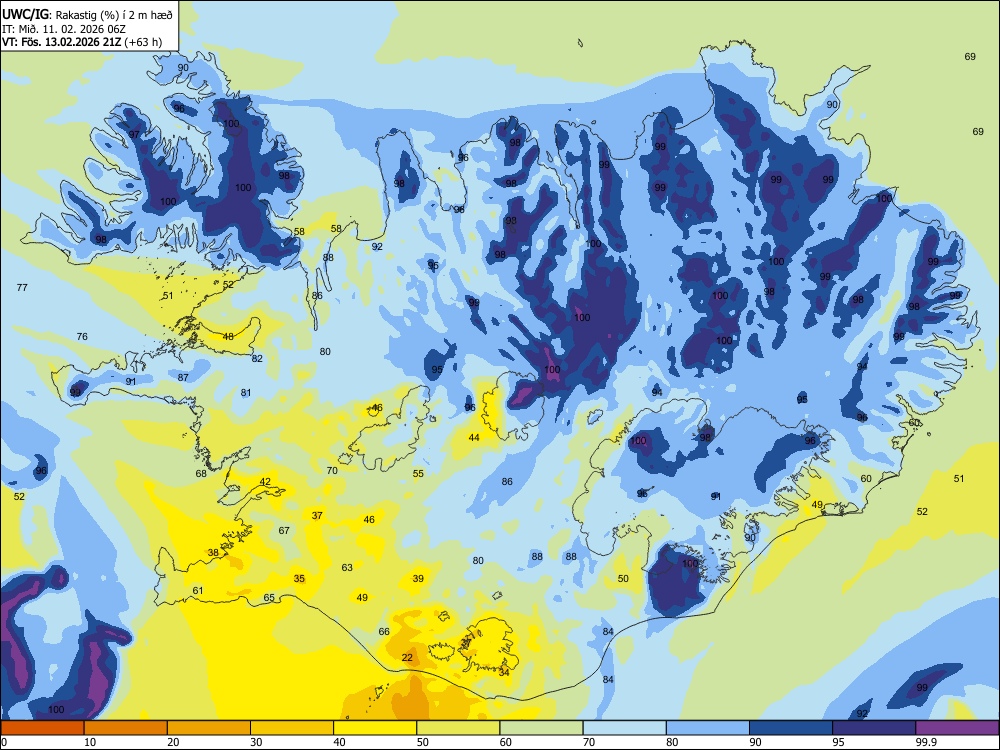Click the map value '48'

pyautogui.click(x=228, y=336)
